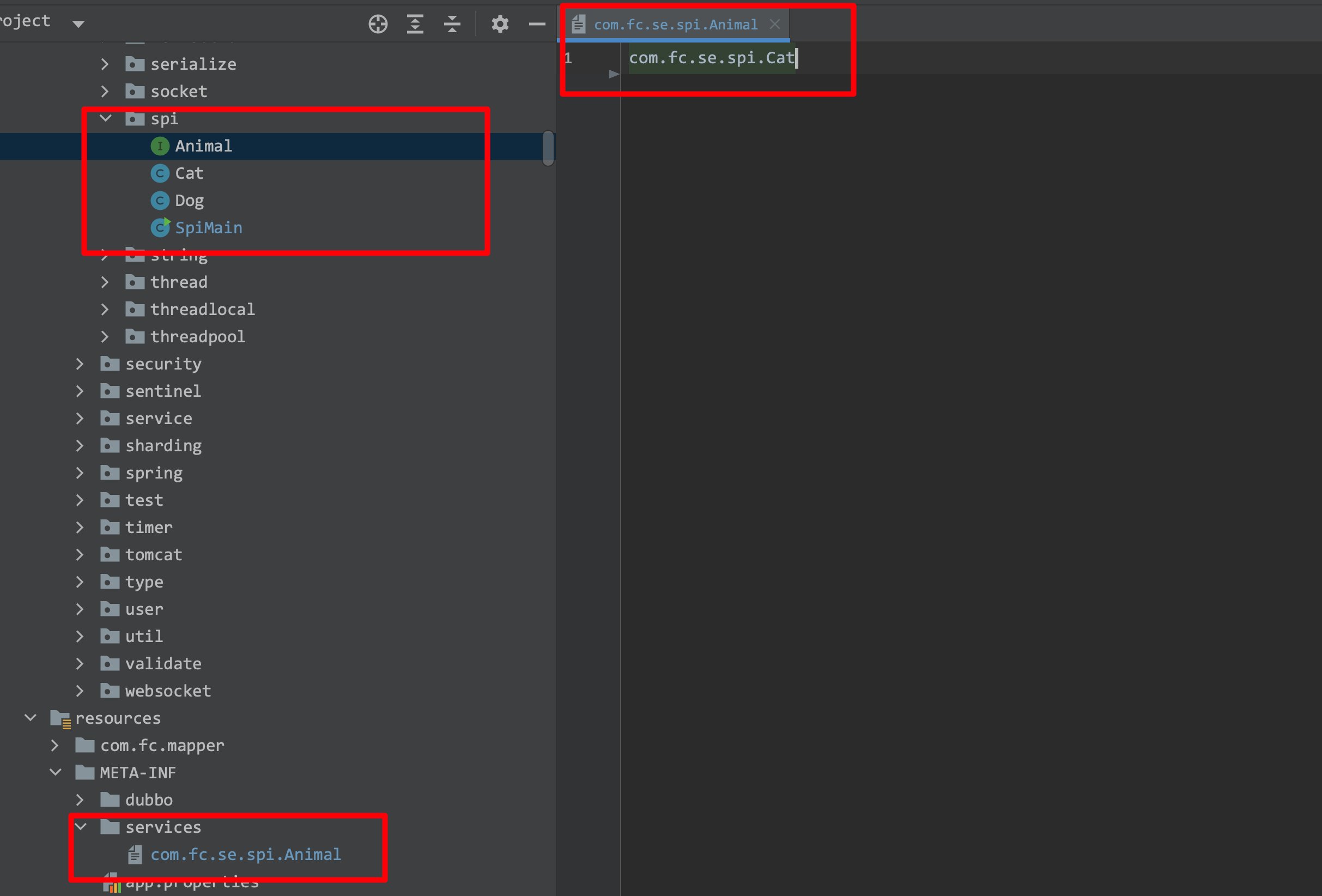This screenshot has height=896, width=1322.
Task: Click the SpiMain runnable class icon
Action: (x=160, y=228)
